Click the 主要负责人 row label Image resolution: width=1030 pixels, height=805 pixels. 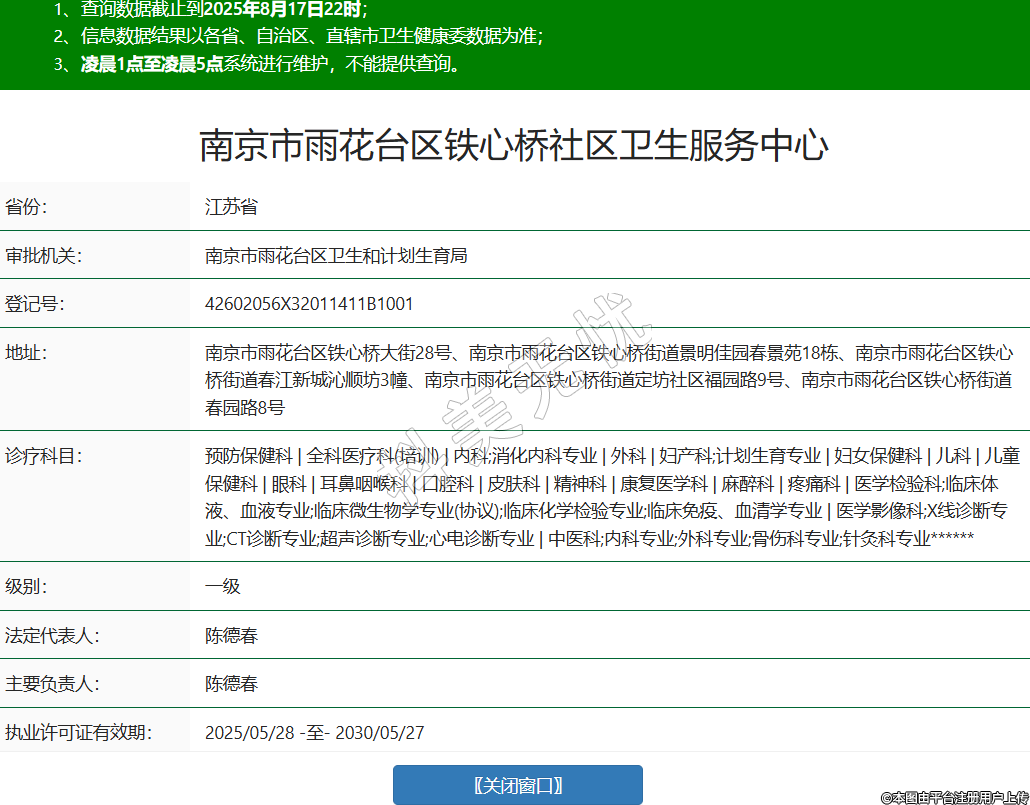tap(52, 684)
